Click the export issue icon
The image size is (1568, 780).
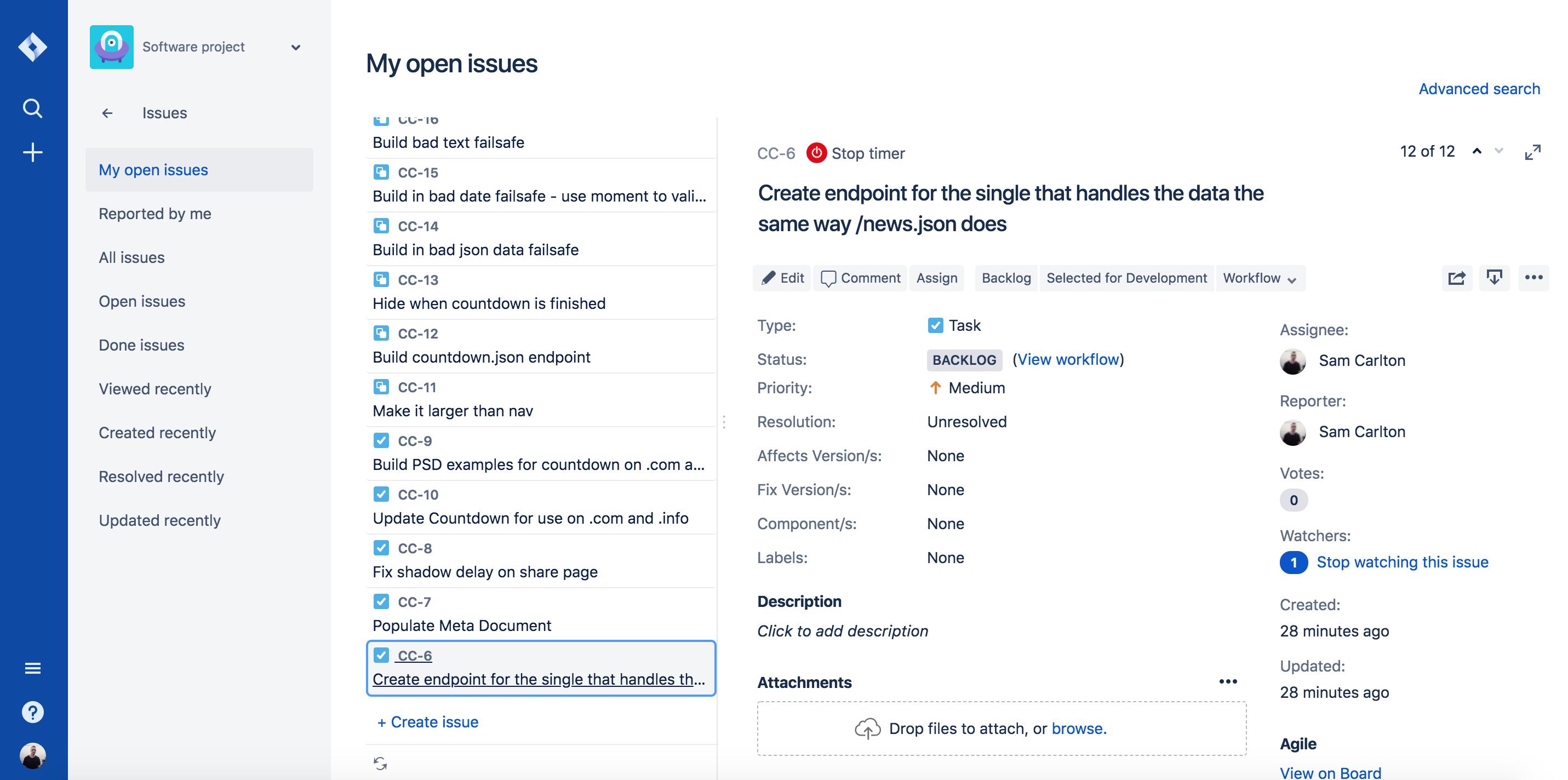tap(1495, 278)
